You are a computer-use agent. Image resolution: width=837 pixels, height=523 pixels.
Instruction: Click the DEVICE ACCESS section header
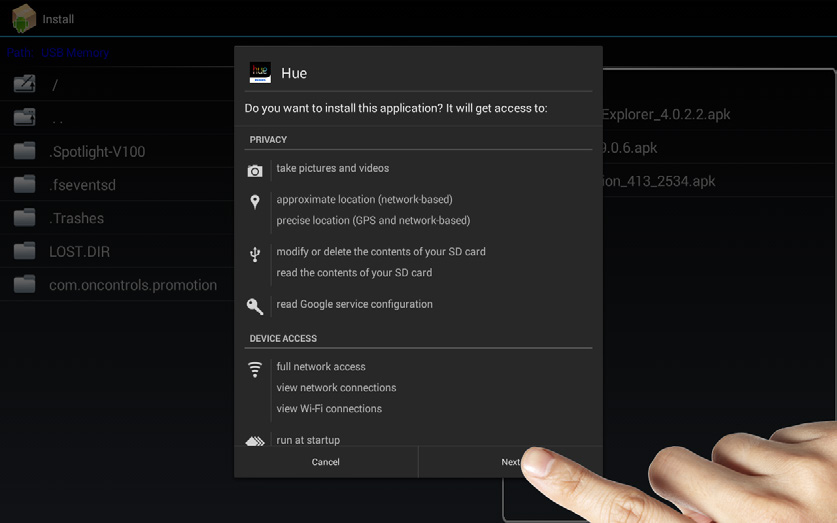coord(283,339)
